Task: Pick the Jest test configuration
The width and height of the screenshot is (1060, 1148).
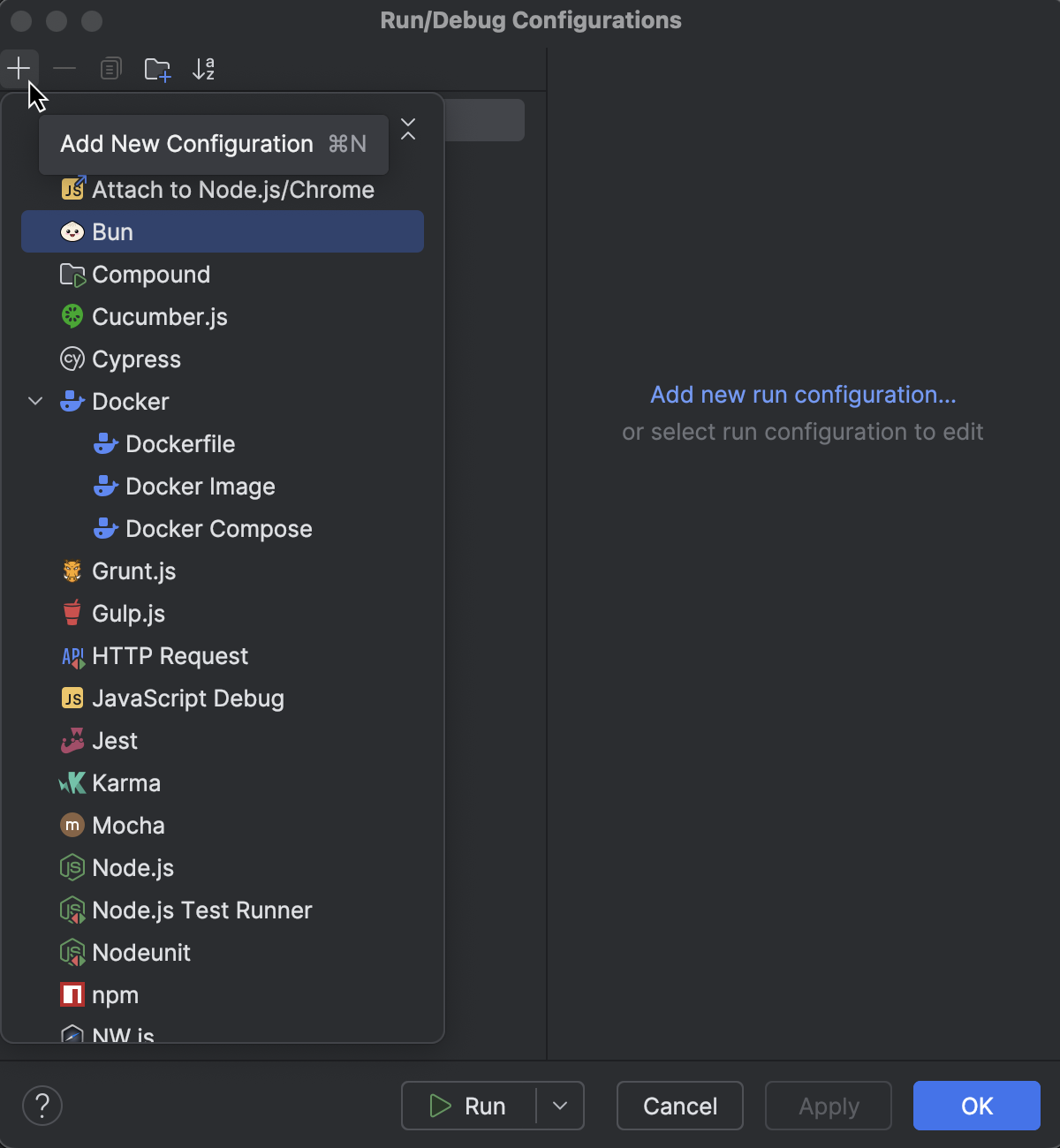Action: (115, 741)
